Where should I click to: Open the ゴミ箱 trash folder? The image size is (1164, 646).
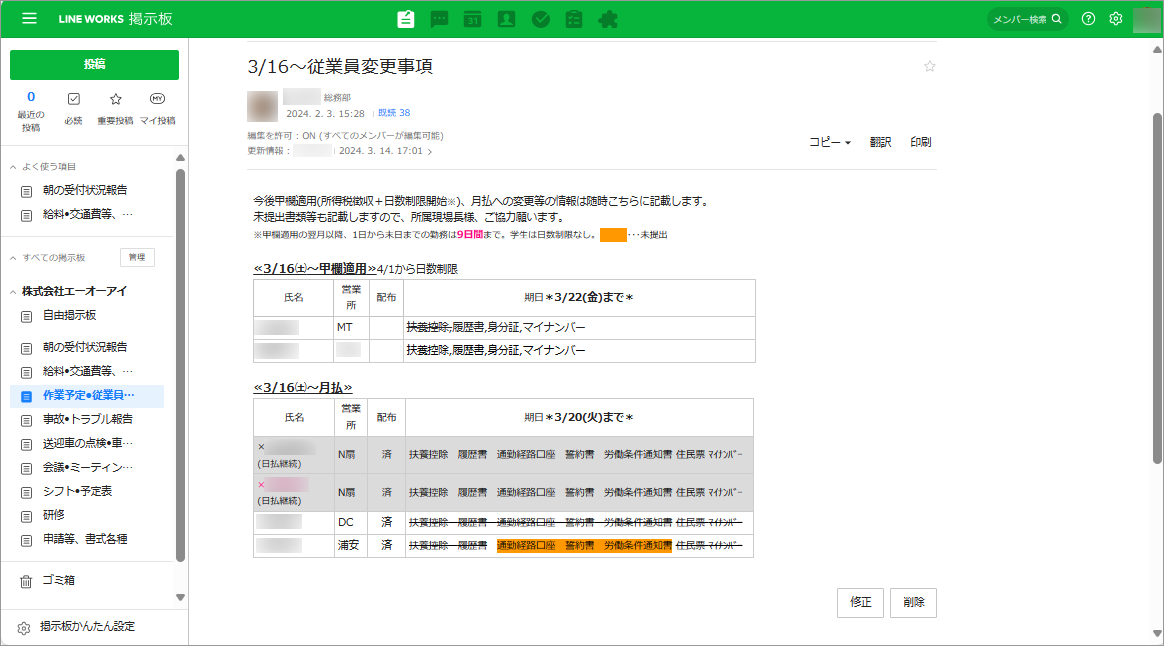click(x=58, y=580)
